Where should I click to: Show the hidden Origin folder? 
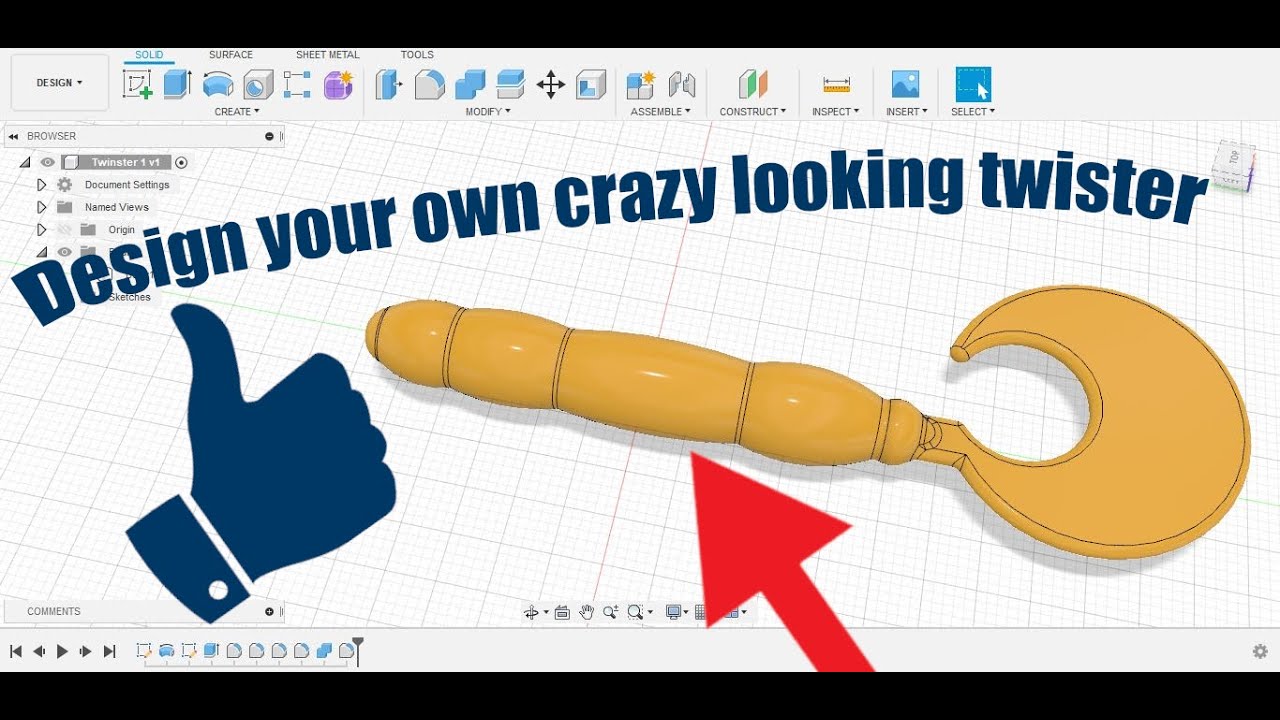[65, 229]
